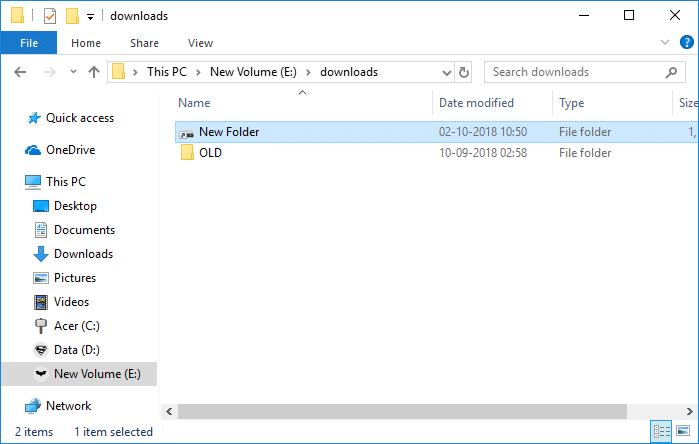The height and width of the screenshot is (444, 699).
Task: Open Downloads in navigation pane
Action: pos(83,254)
